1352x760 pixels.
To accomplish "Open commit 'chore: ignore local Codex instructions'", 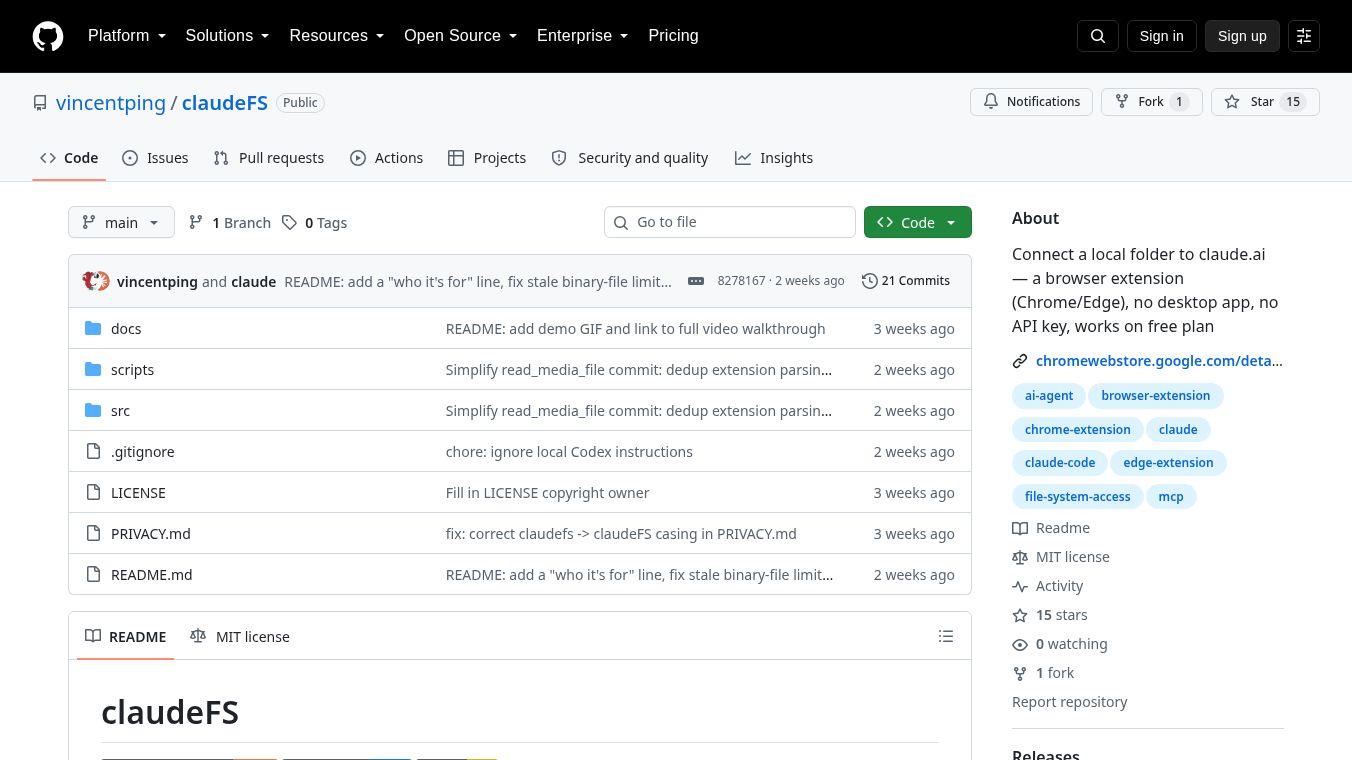I will coord(569,452).
